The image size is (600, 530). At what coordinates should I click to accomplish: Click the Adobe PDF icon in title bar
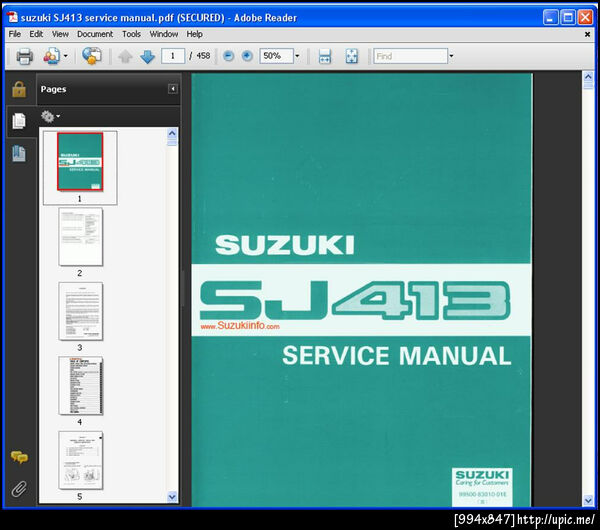pyautogui.click(x=13, y=18)
